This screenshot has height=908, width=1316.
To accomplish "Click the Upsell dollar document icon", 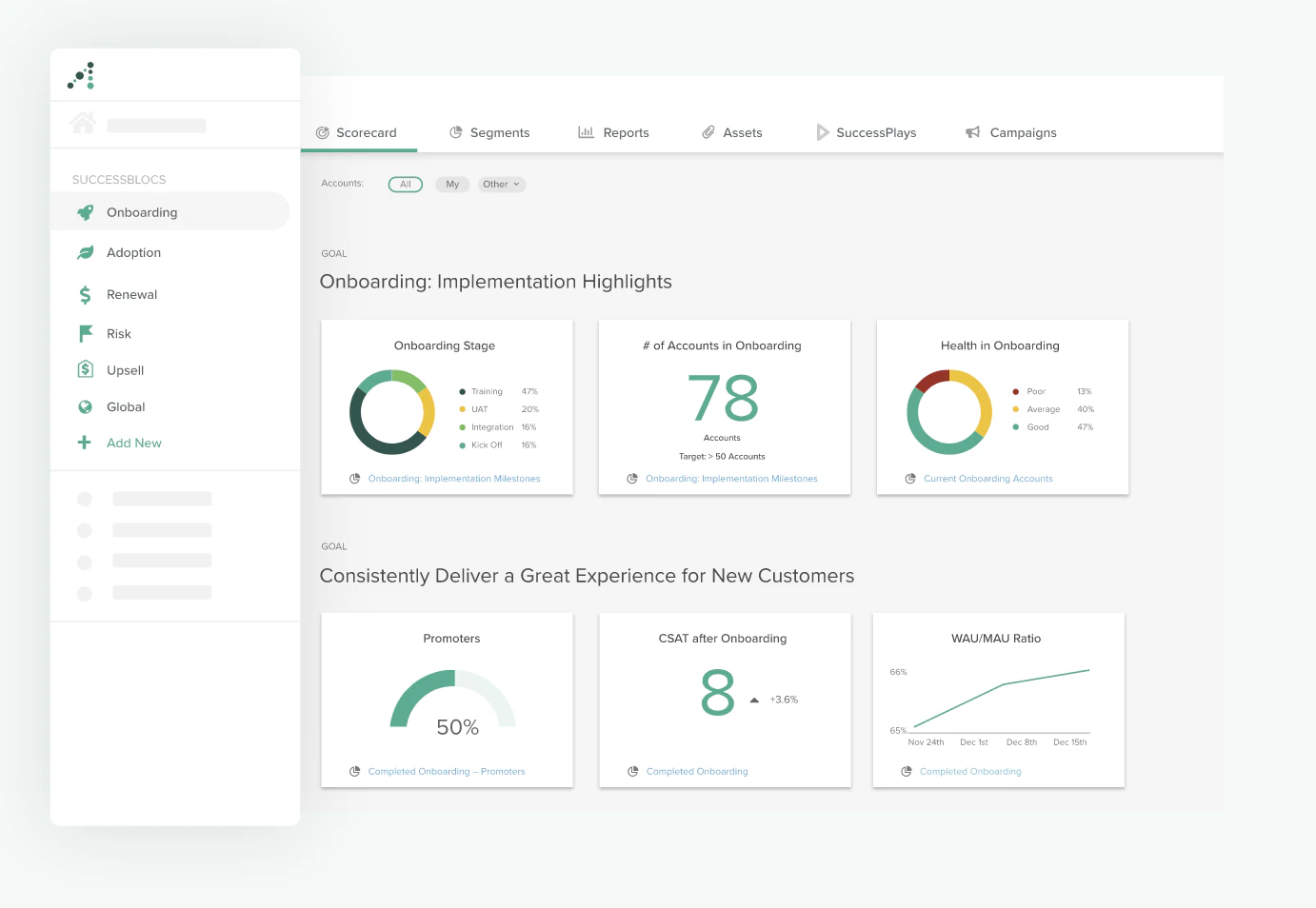I will point(86,369).
